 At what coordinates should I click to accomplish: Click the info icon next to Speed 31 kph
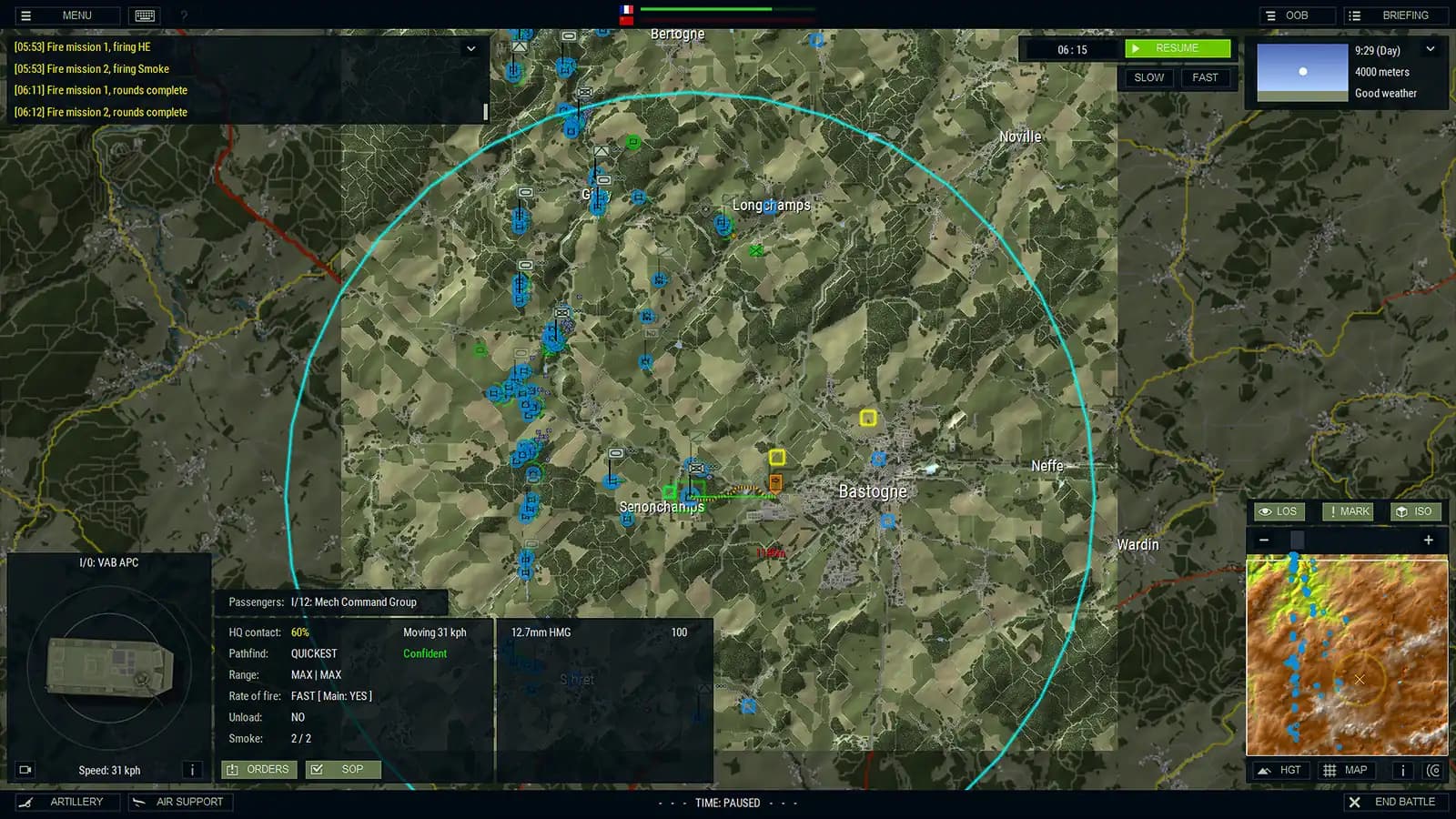(192, 769)
